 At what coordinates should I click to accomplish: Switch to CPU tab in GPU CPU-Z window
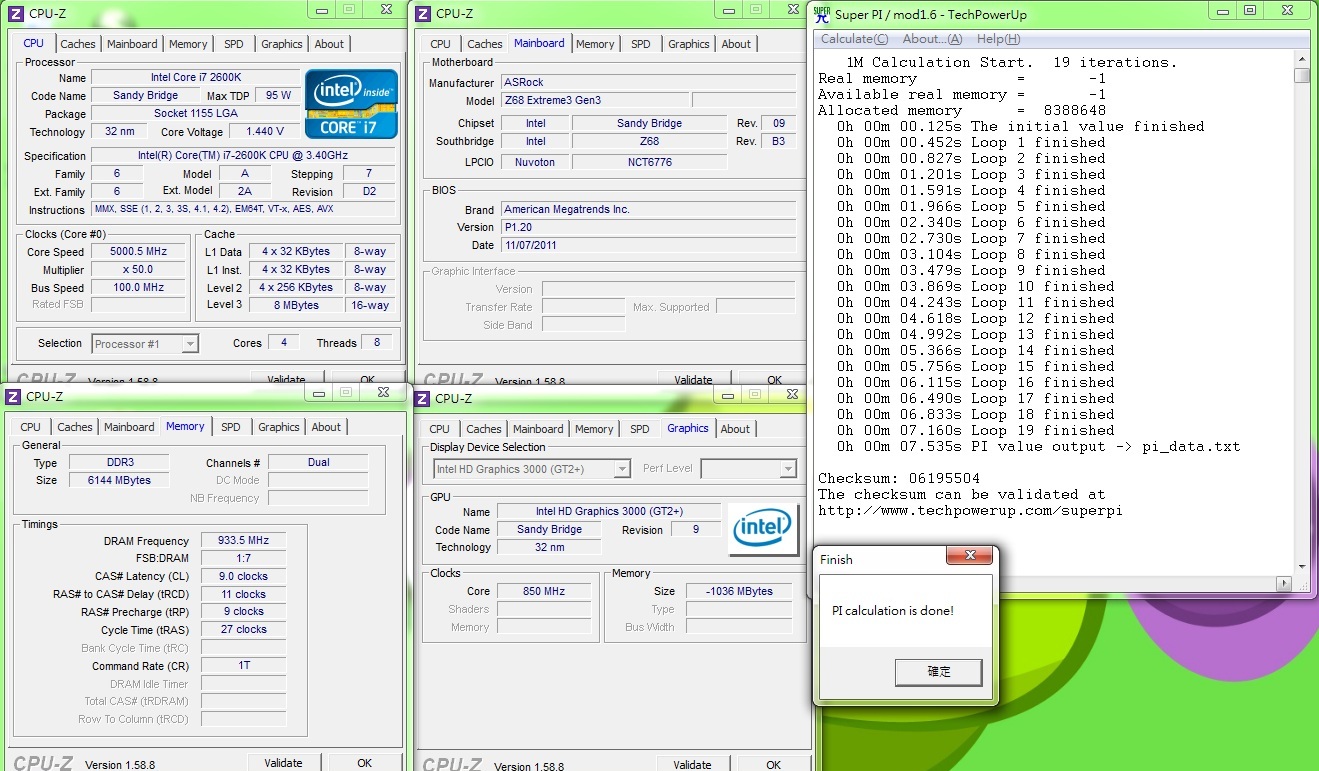[439, 429]
